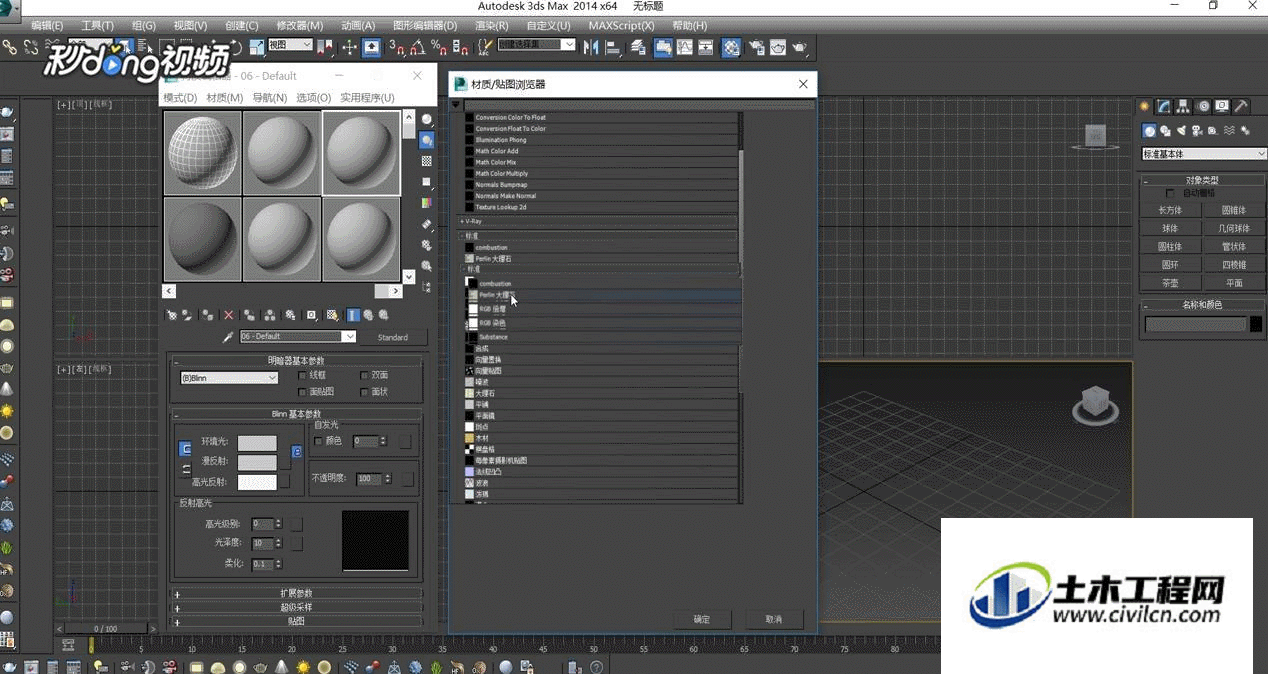The width and height of the screenshot is (1268, 674).
Task: Click 取消 button in browser dialog
Action: click(x=773, y=619)
